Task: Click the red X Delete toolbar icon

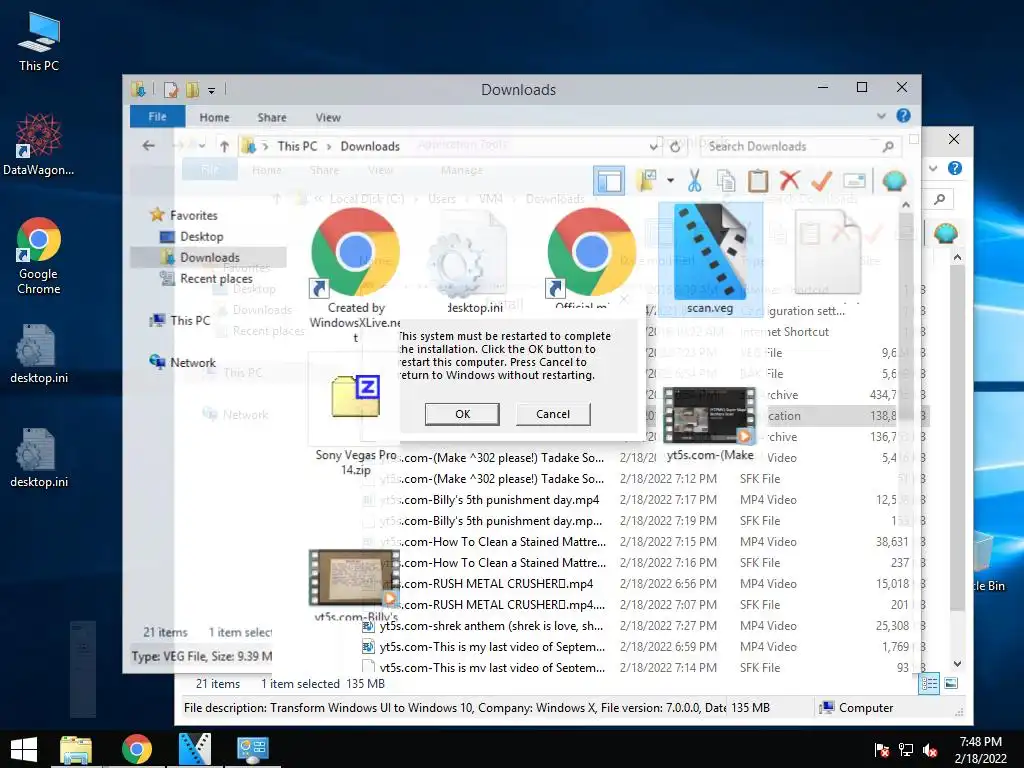Action: coord(790,180)
